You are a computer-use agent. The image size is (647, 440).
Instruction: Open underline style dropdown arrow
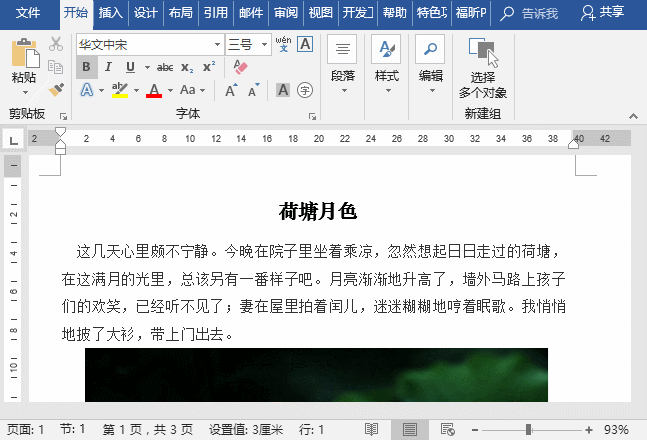click(x=147, y=67)
